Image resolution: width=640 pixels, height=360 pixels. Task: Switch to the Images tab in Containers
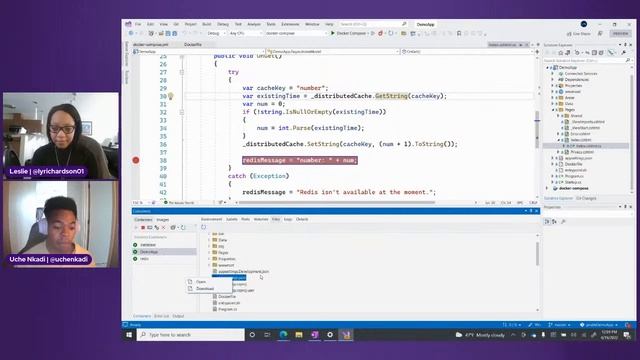pyautogui.click(x=162, y=220)
